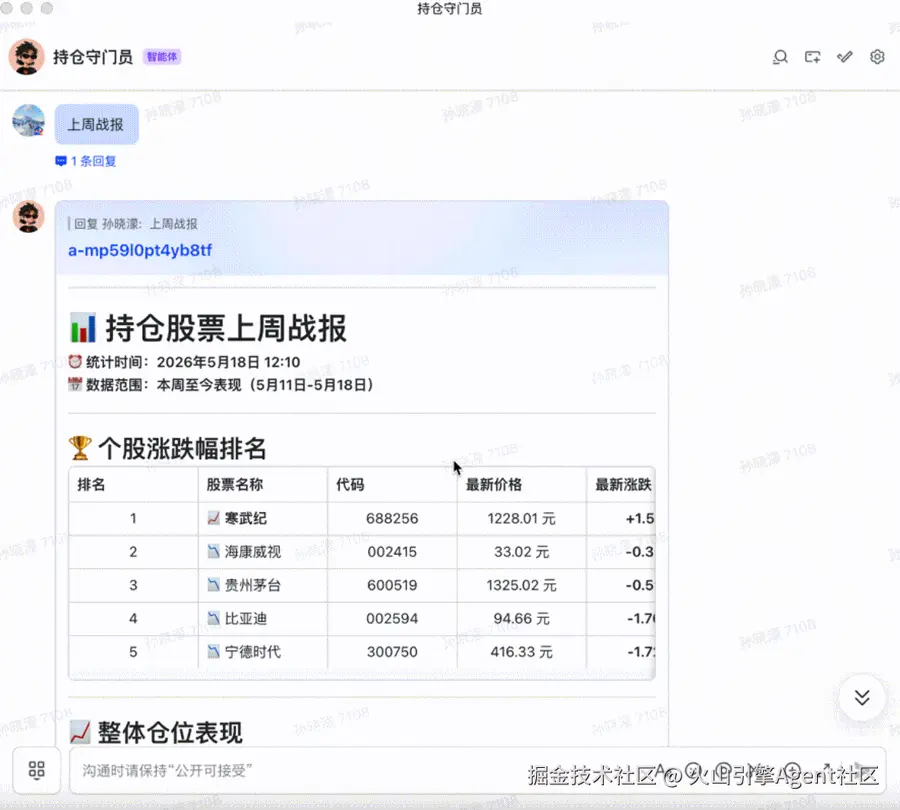Click the stock code 688256
The image size is (900, 810).
[x=392, y=518]
